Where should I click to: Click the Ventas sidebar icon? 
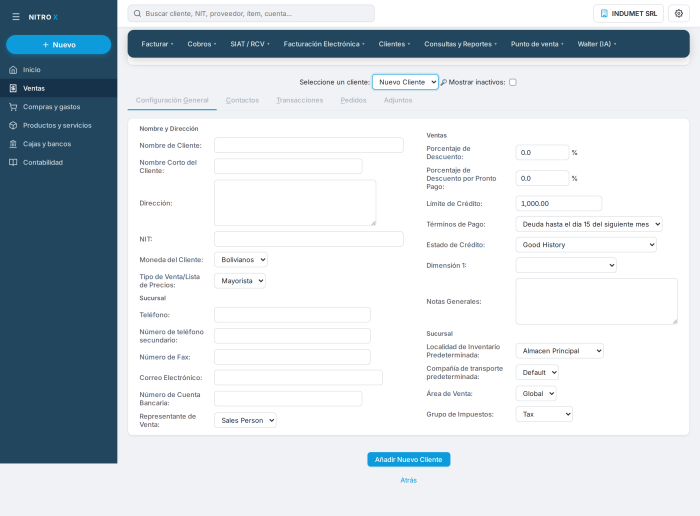coord(13,88)
